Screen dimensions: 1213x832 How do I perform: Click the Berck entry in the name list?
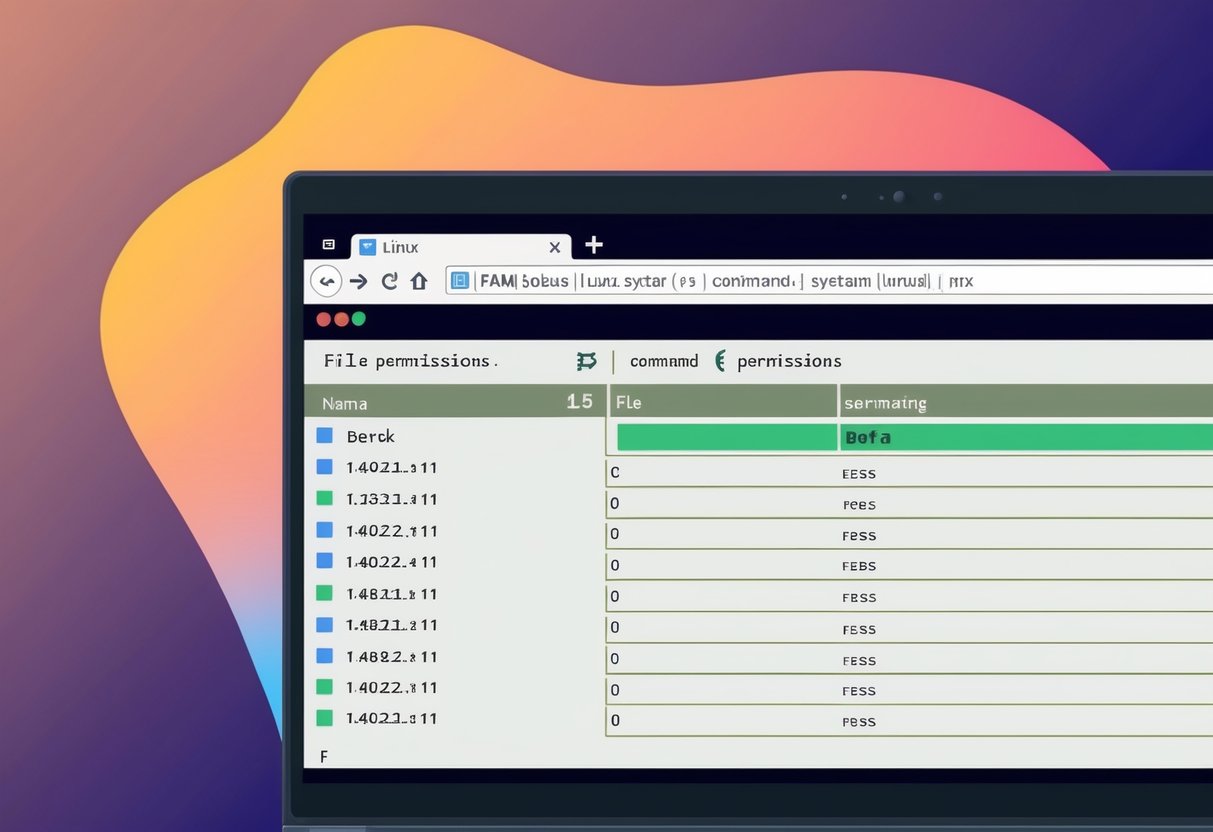370,436
